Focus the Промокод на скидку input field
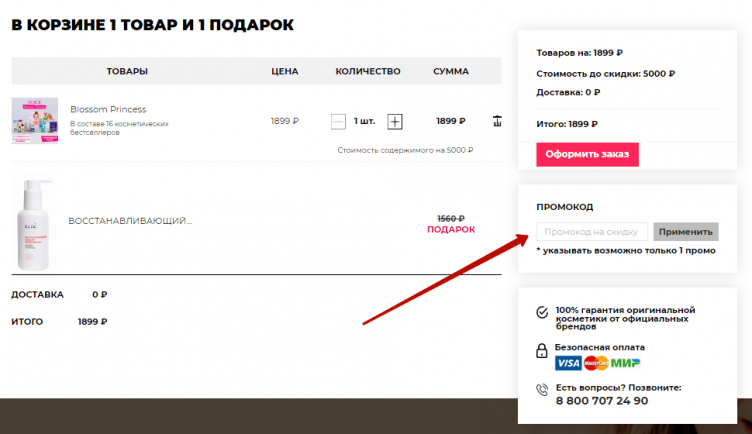Screen dimensions: 752x434 pos(592,232)
